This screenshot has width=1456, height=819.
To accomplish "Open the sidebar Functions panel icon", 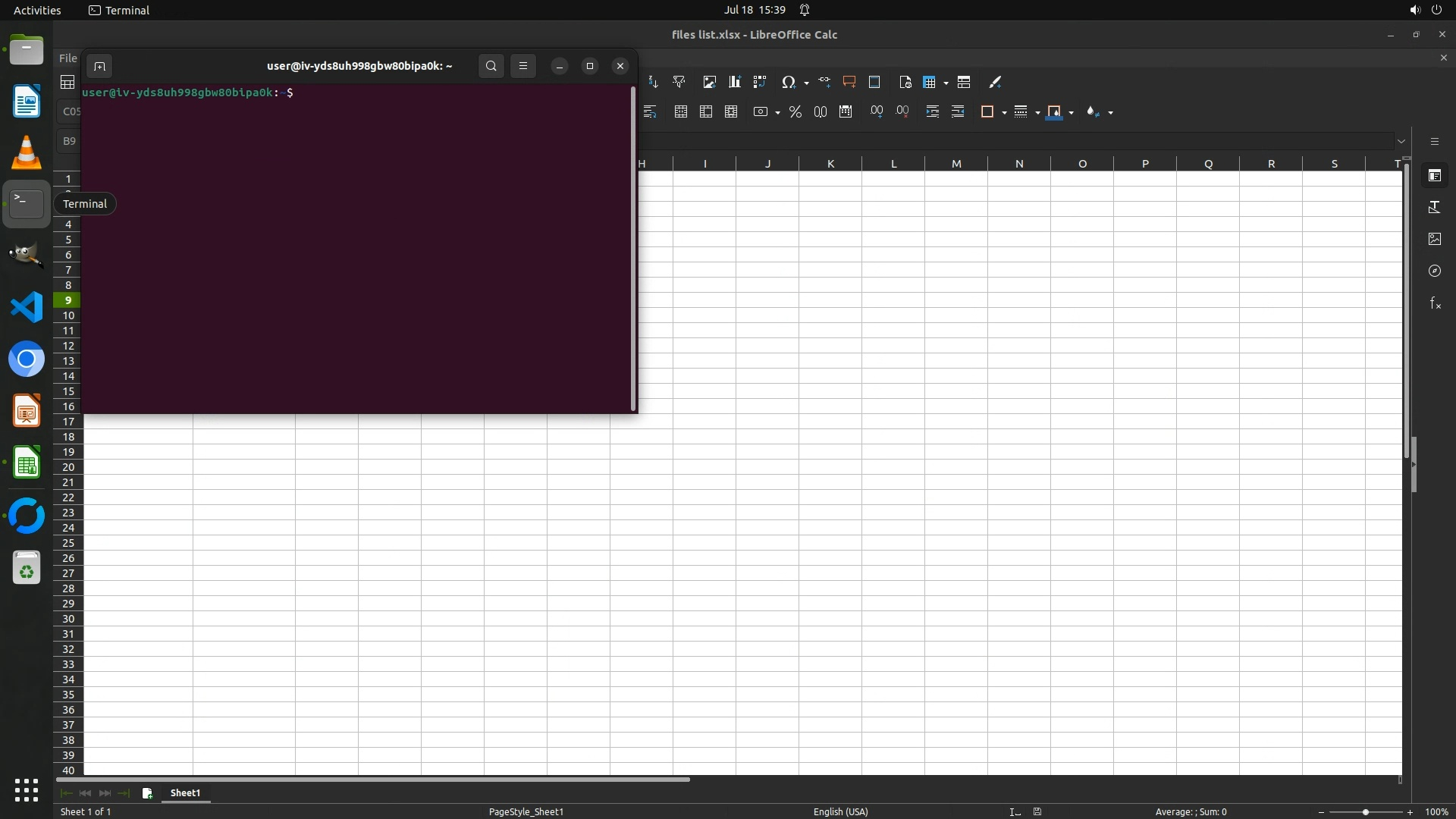I will click(x=1435, y=303).
